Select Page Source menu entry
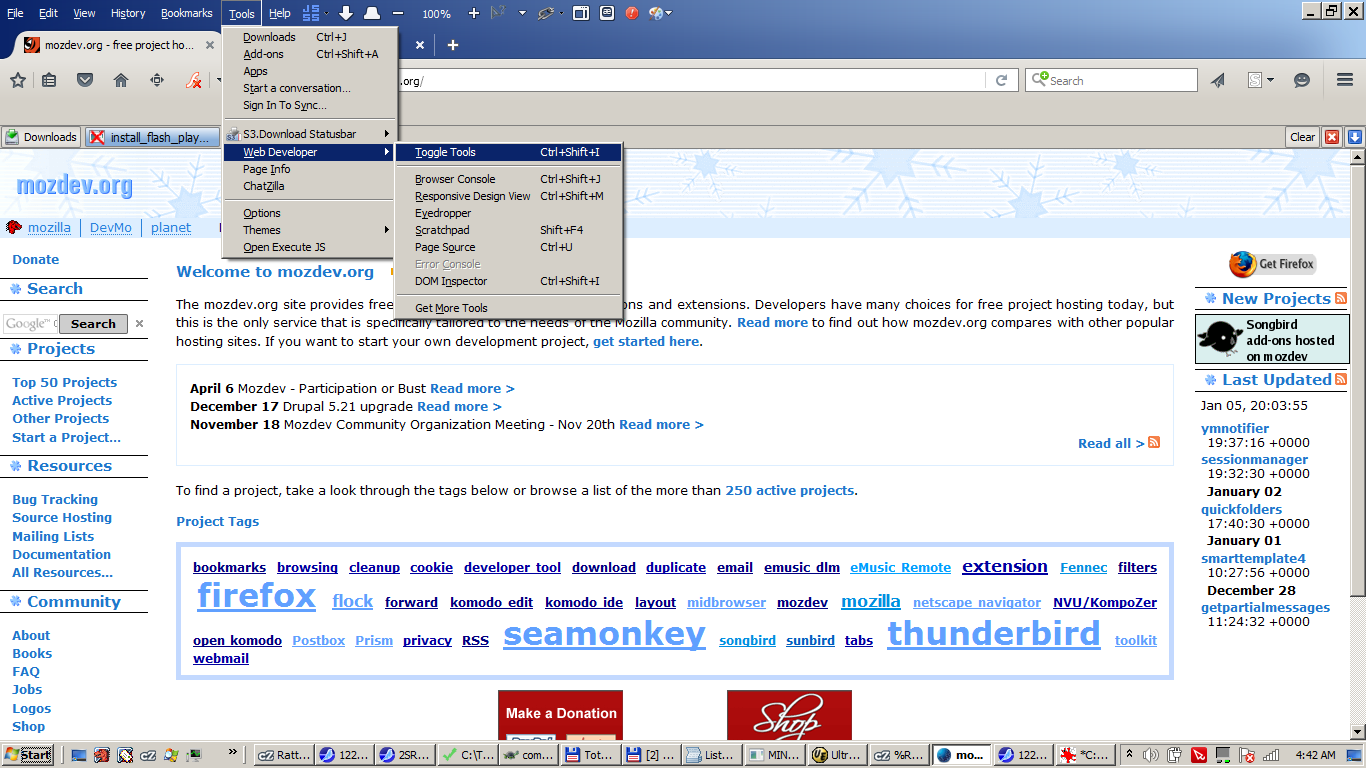Screen dimensions: 1366x768 [509, 247]
